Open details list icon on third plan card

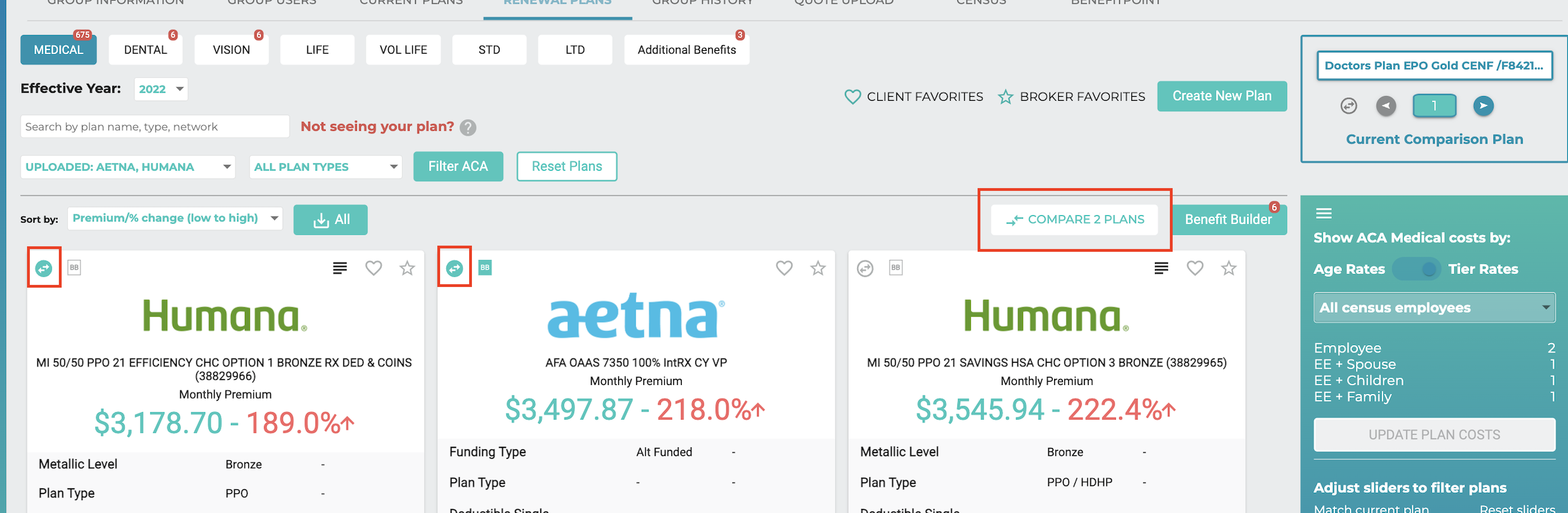[x=1161, y=268]
